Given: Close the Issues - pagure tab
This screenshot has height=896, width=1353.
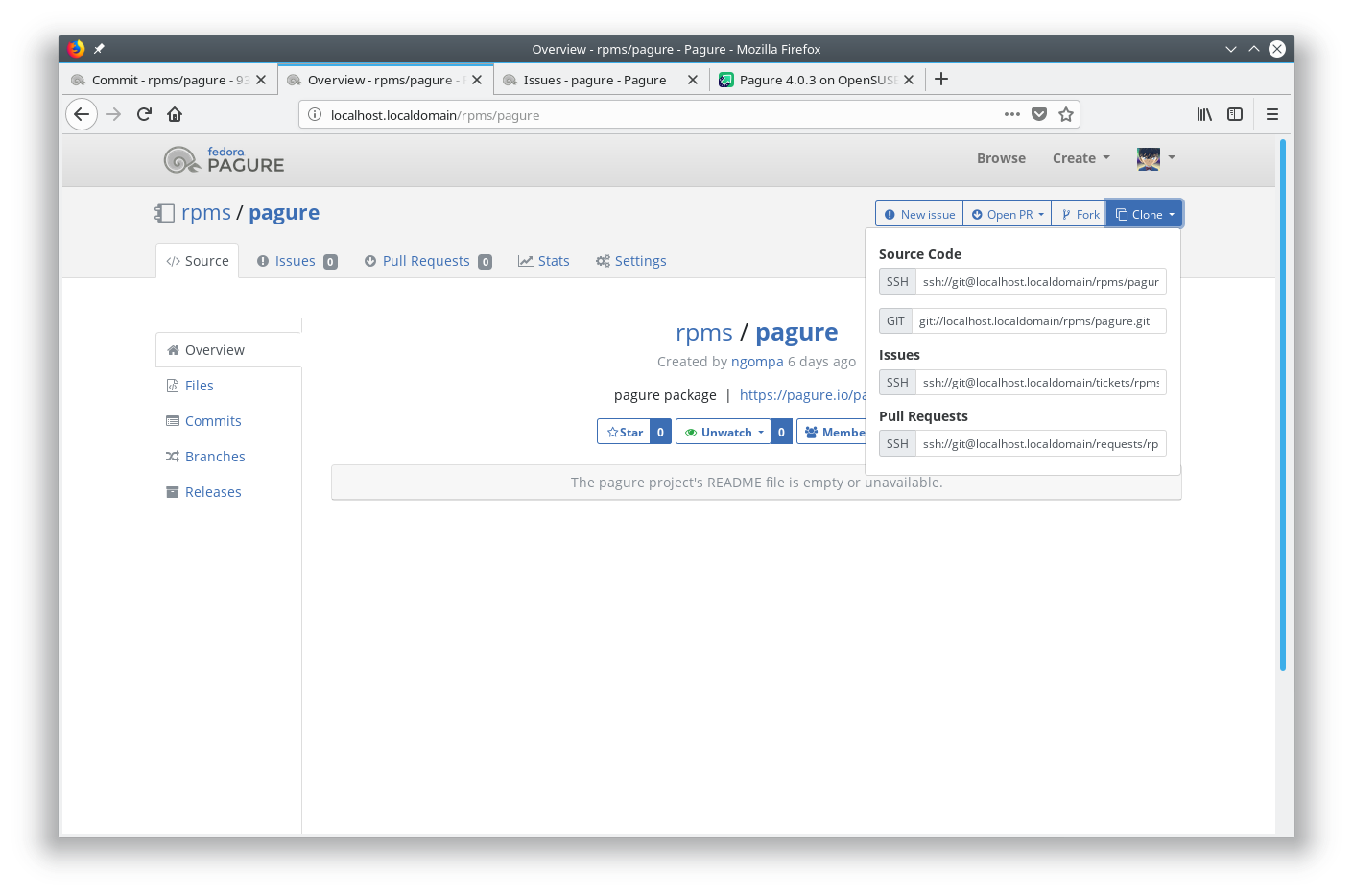Looking at the screenshot, I should point(693,80).
